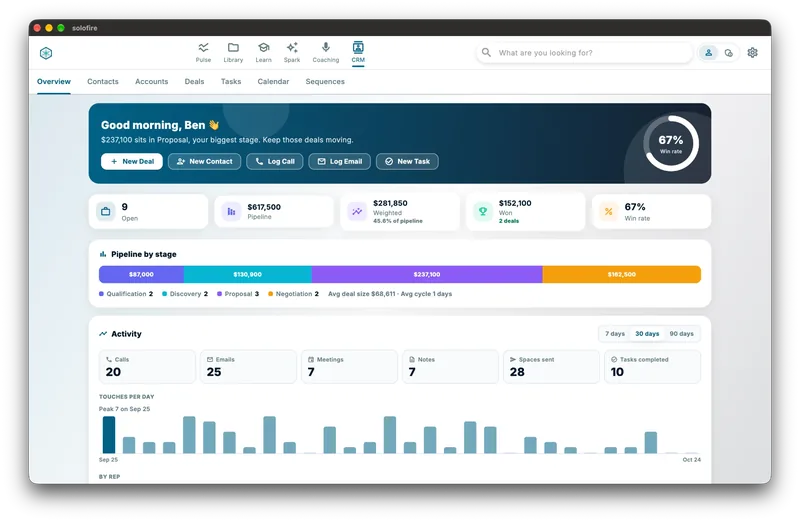This screenshot has height=522, width=800.
Task: Click the Qualification 2 legend entry
Action: pos(126,294)
